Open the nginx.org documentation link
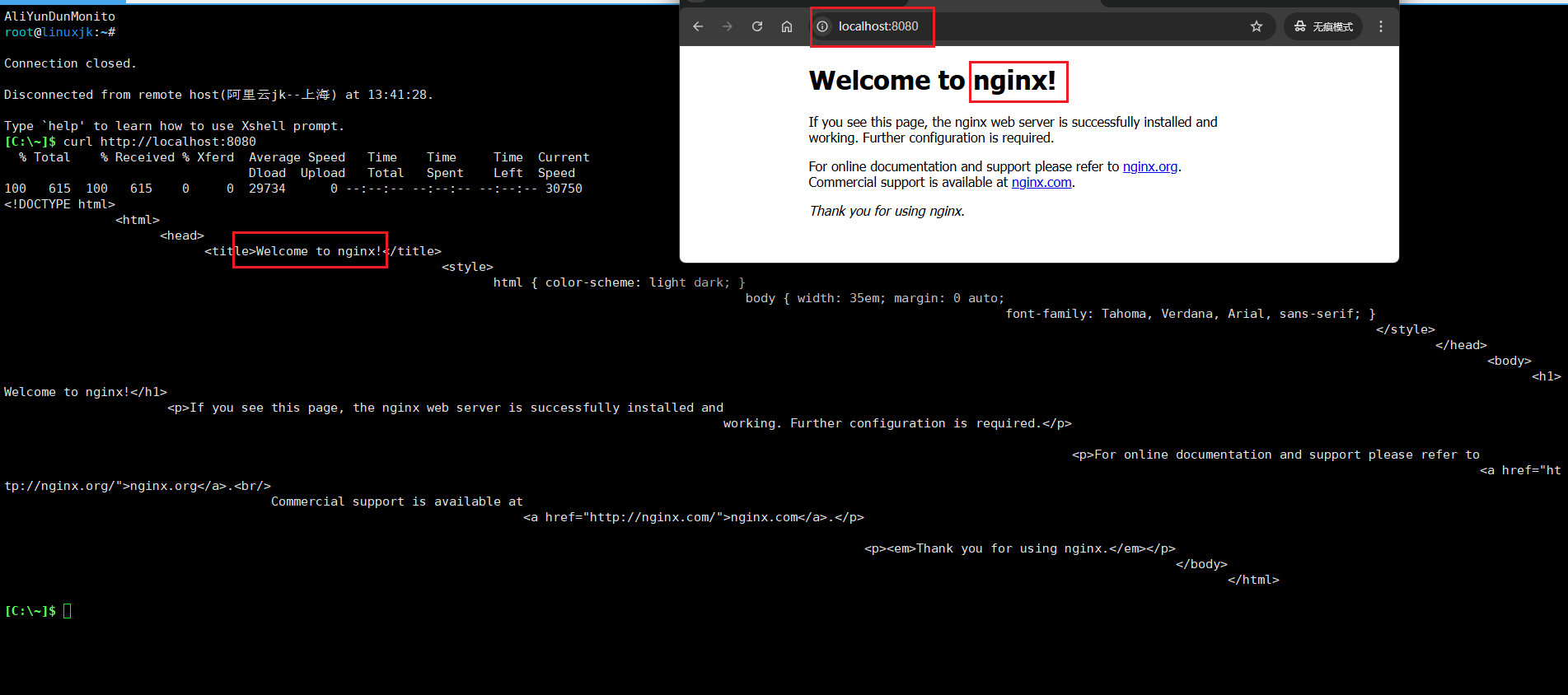Viewport: 1568px width, 695px height. point(1149,166)
